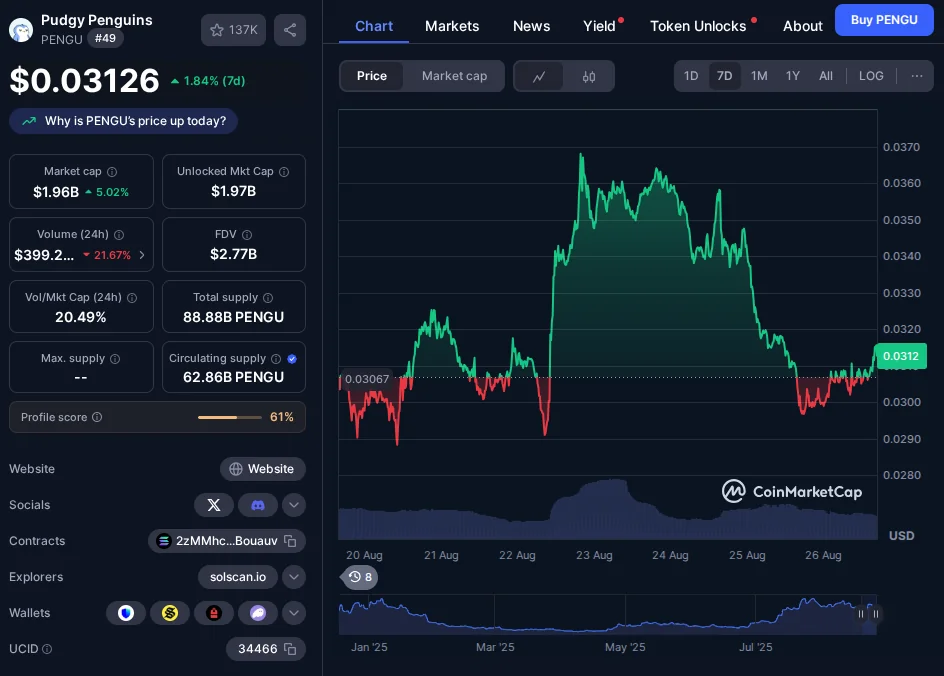Switch chart to line view
Screen dimensions: 944x676
539,76
